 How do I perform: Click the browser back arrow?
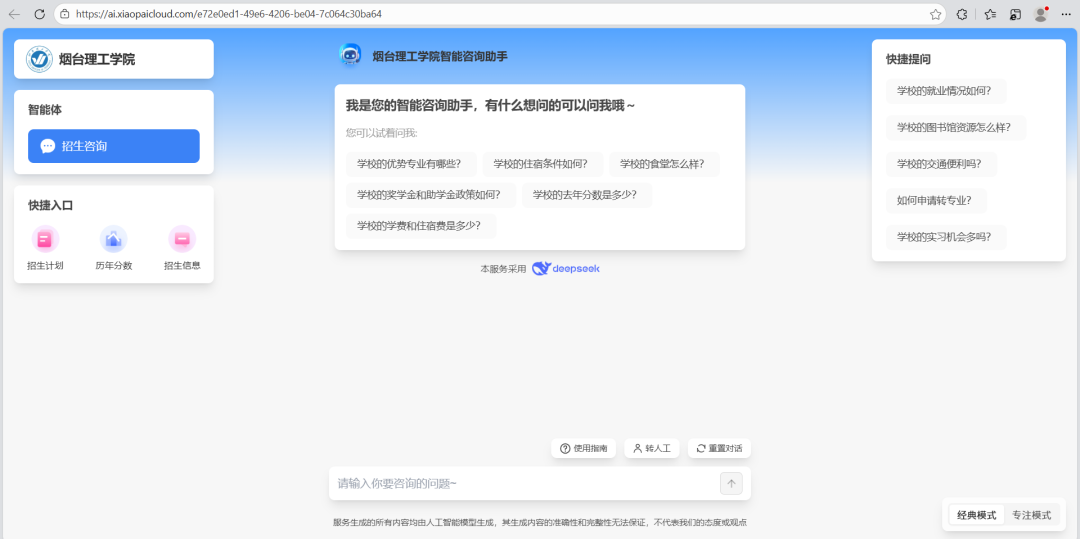14,14
